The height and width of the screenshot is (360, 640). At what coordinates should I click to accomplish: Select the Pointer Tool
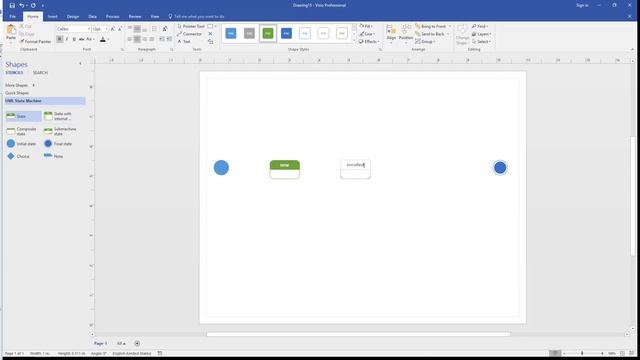(191, 26)
